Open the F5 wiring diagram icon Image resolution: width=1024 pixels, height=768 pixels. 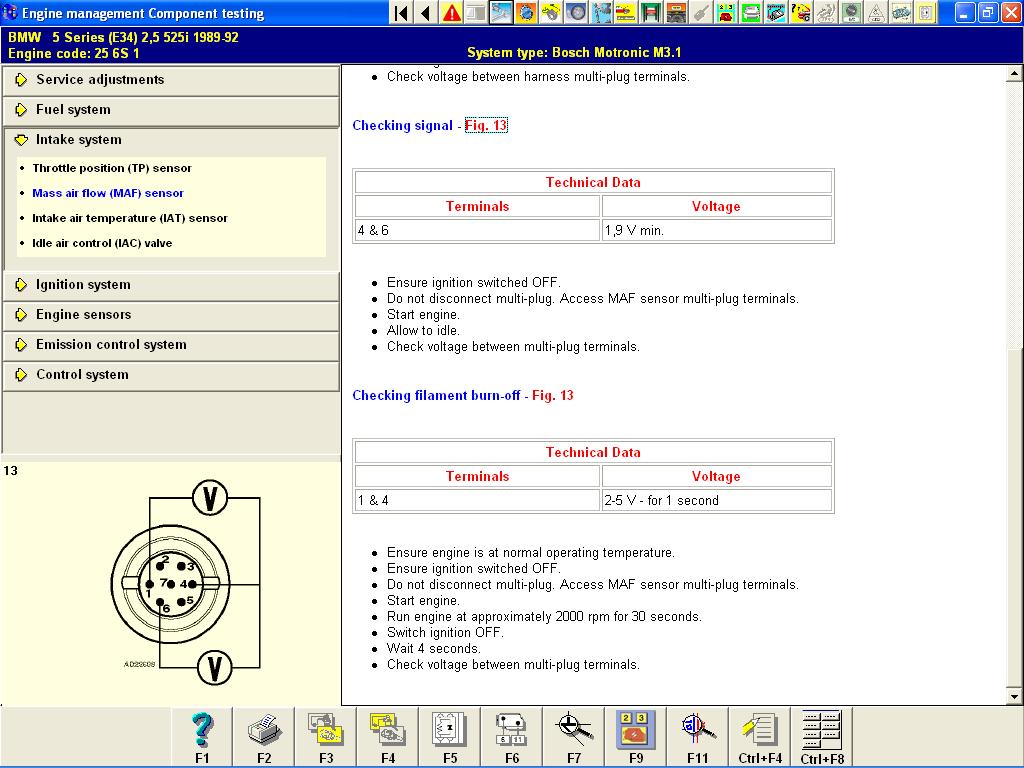point(450,737)
